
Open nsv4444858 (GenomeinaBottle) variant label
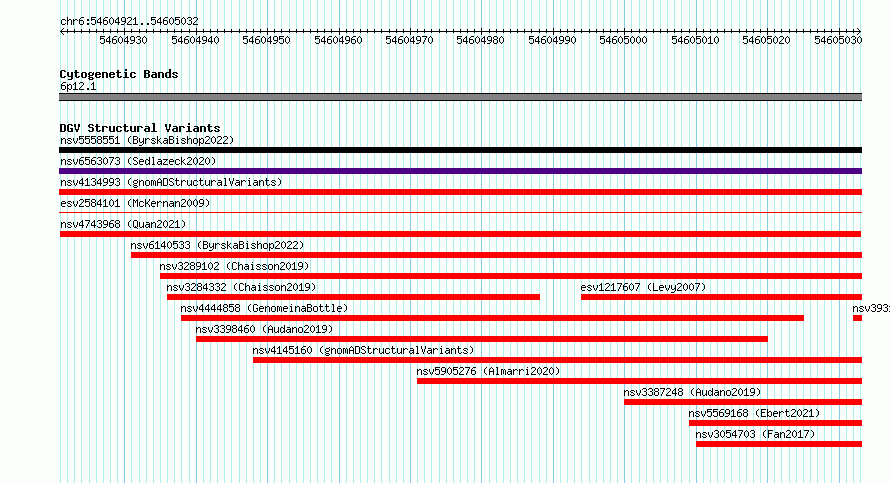click(264, 308)
